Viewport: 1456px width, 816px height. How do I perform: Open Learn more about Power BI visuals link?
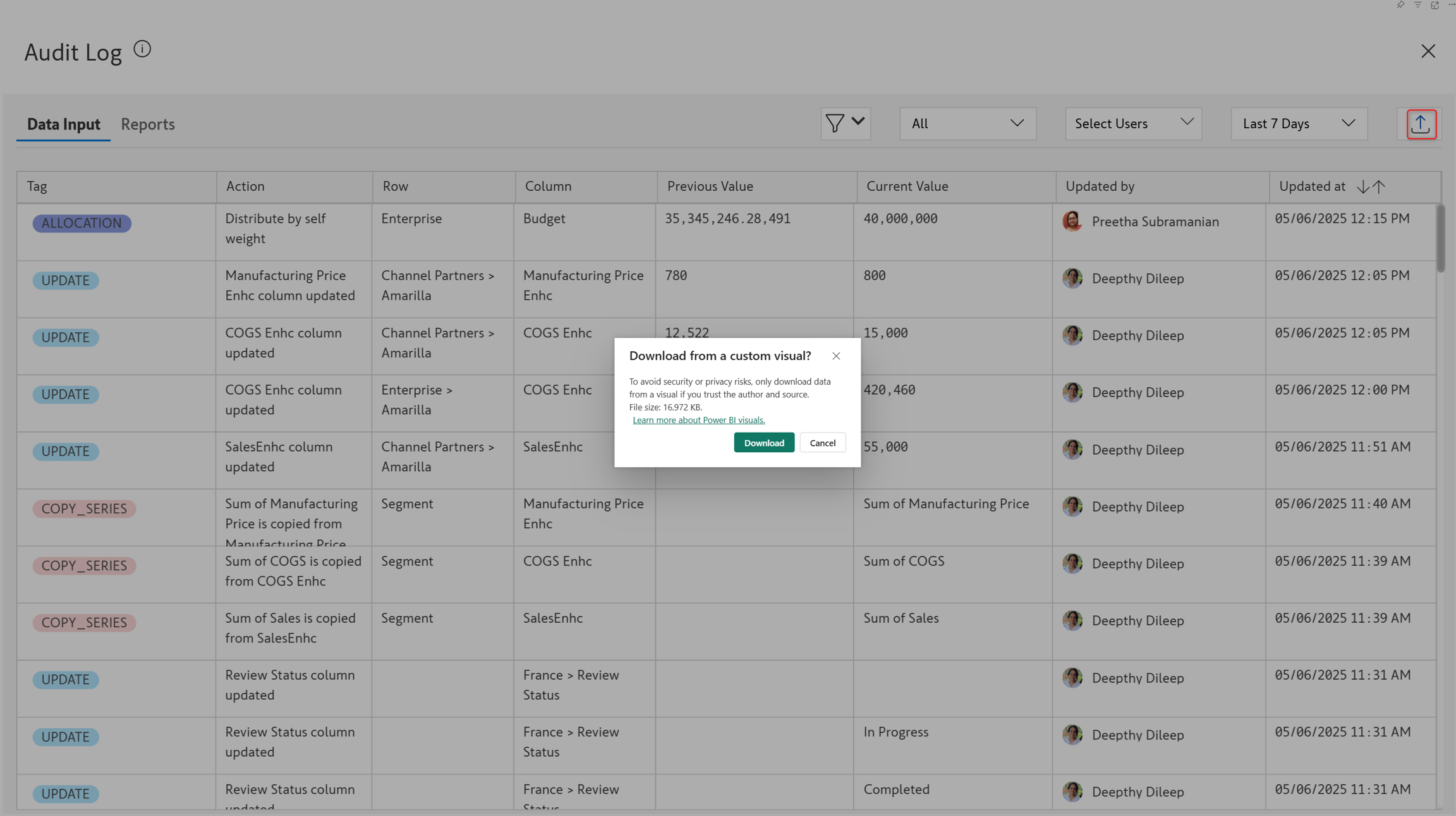point(698,420)
